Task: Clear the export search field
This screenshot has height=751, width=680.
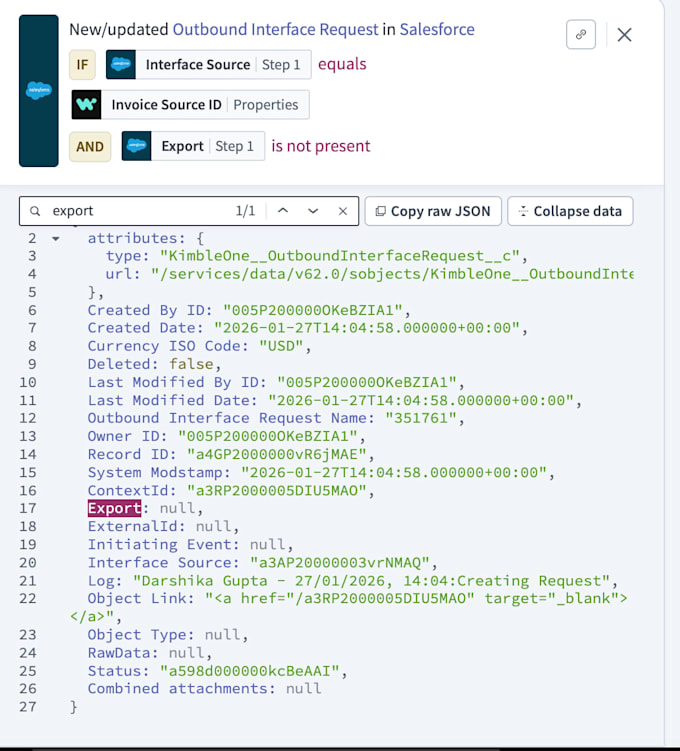Action: pyautogui.click(x=342, y=211)
